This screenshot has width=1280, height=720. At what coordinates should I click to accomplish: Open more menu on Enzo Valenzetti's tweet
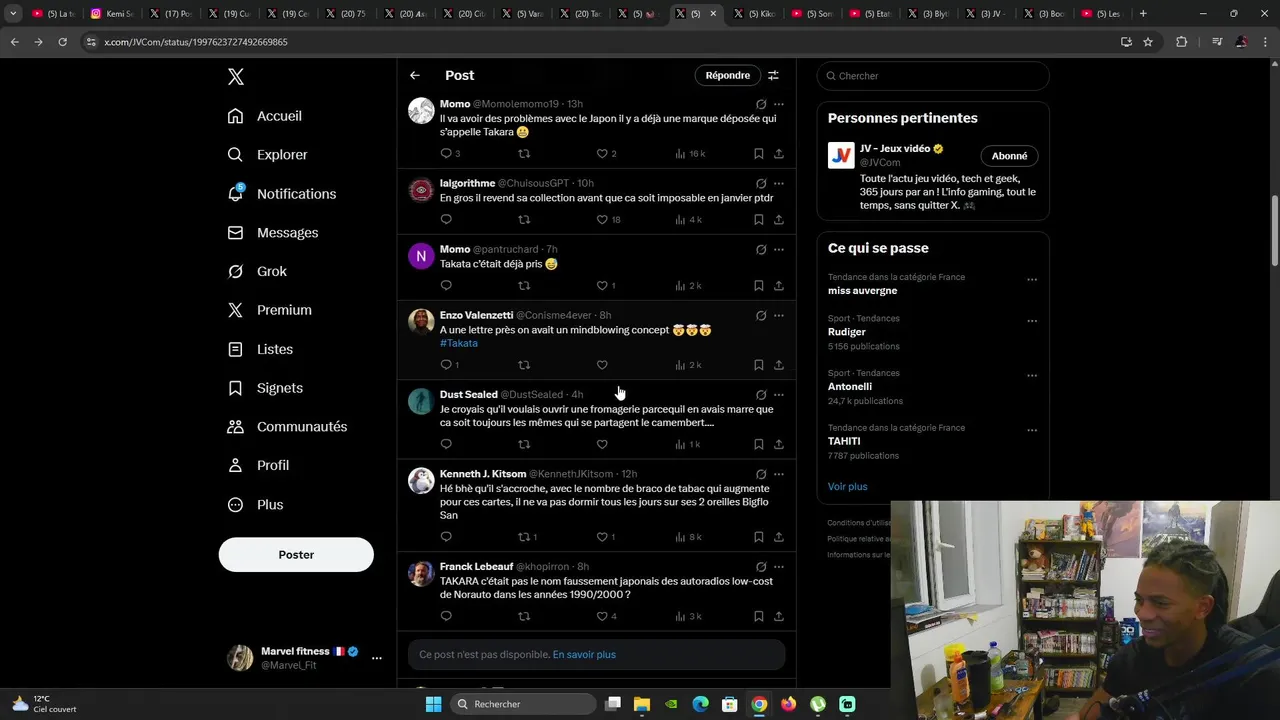(x=779, y=315)
